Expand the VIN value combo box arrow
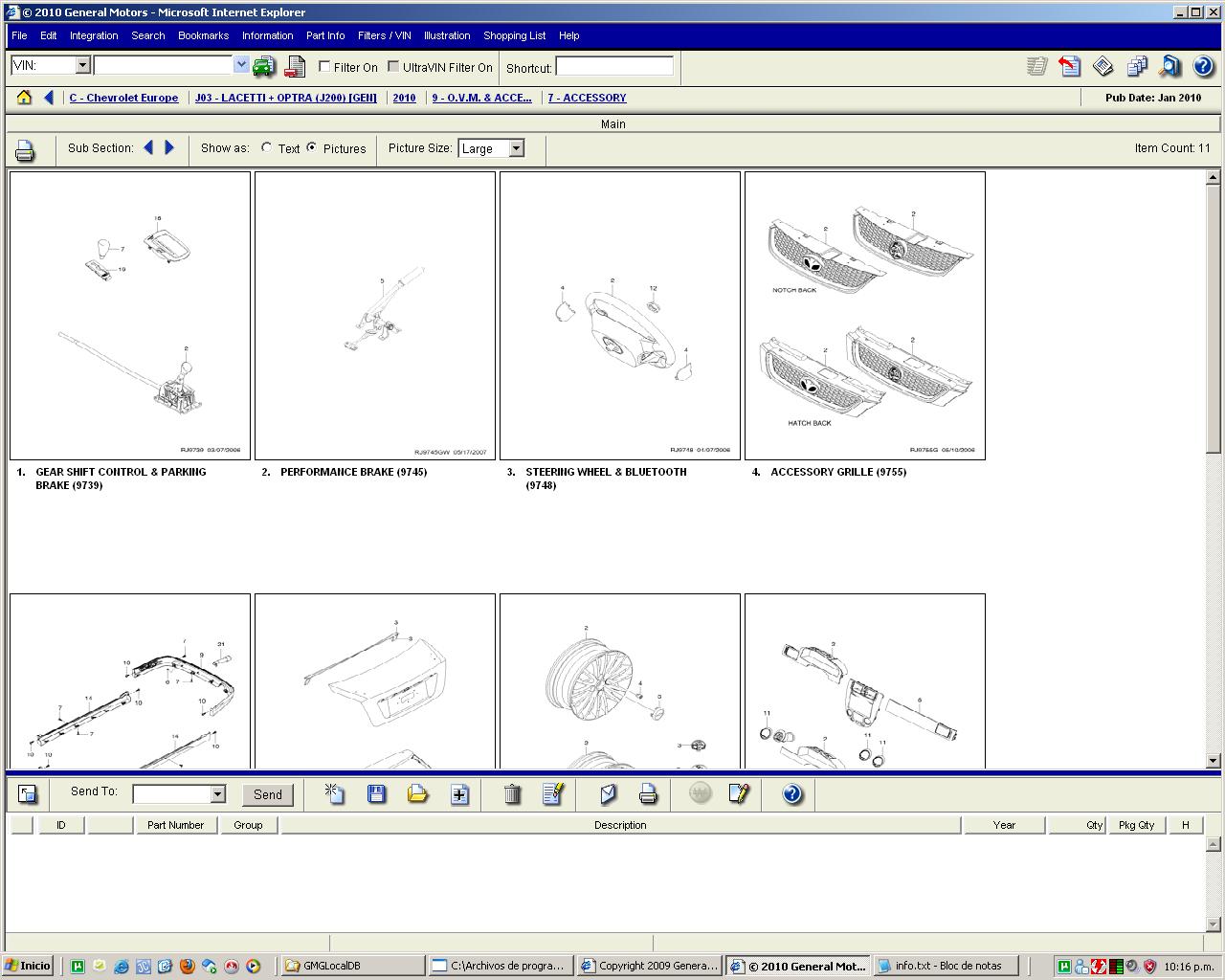This screenshot has width=1225, height=980. point(241,65)
